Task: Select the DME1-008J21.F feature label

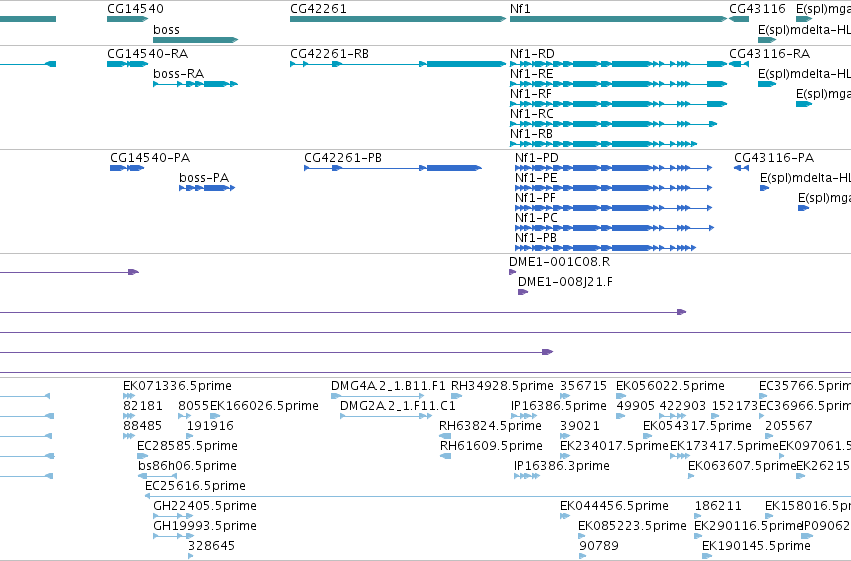Action: coord(565,282)
